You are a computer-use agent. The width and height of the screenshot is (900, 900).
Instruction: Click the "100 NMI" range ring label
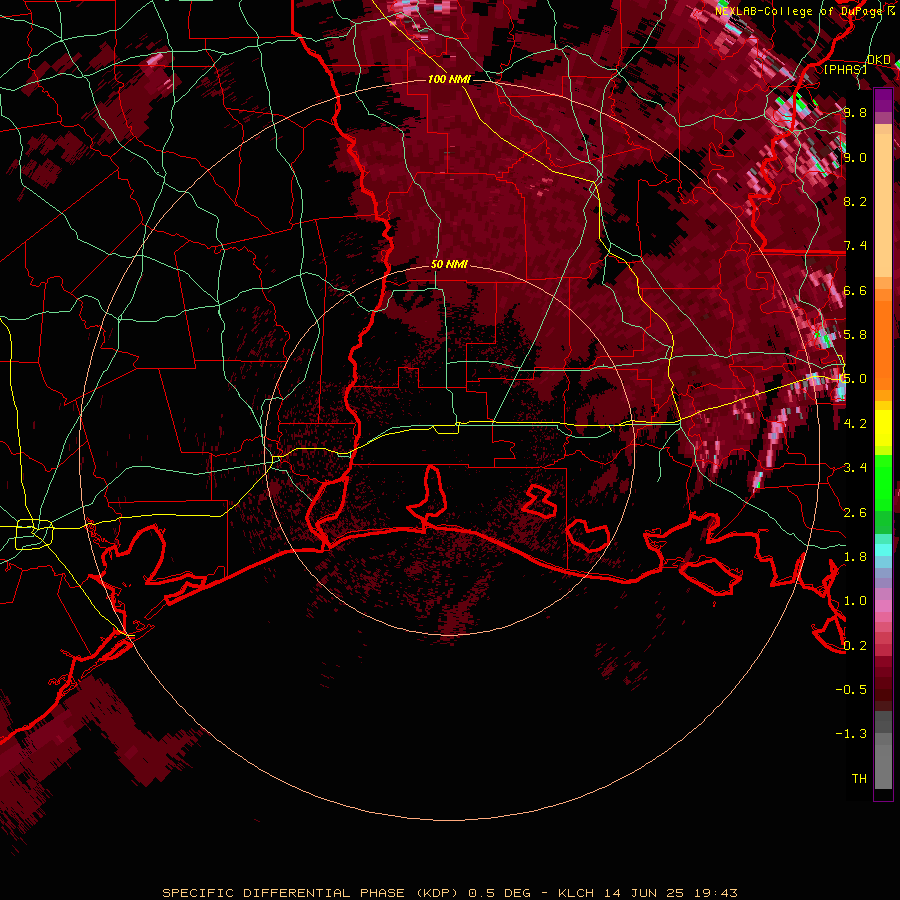coord(449,79)
